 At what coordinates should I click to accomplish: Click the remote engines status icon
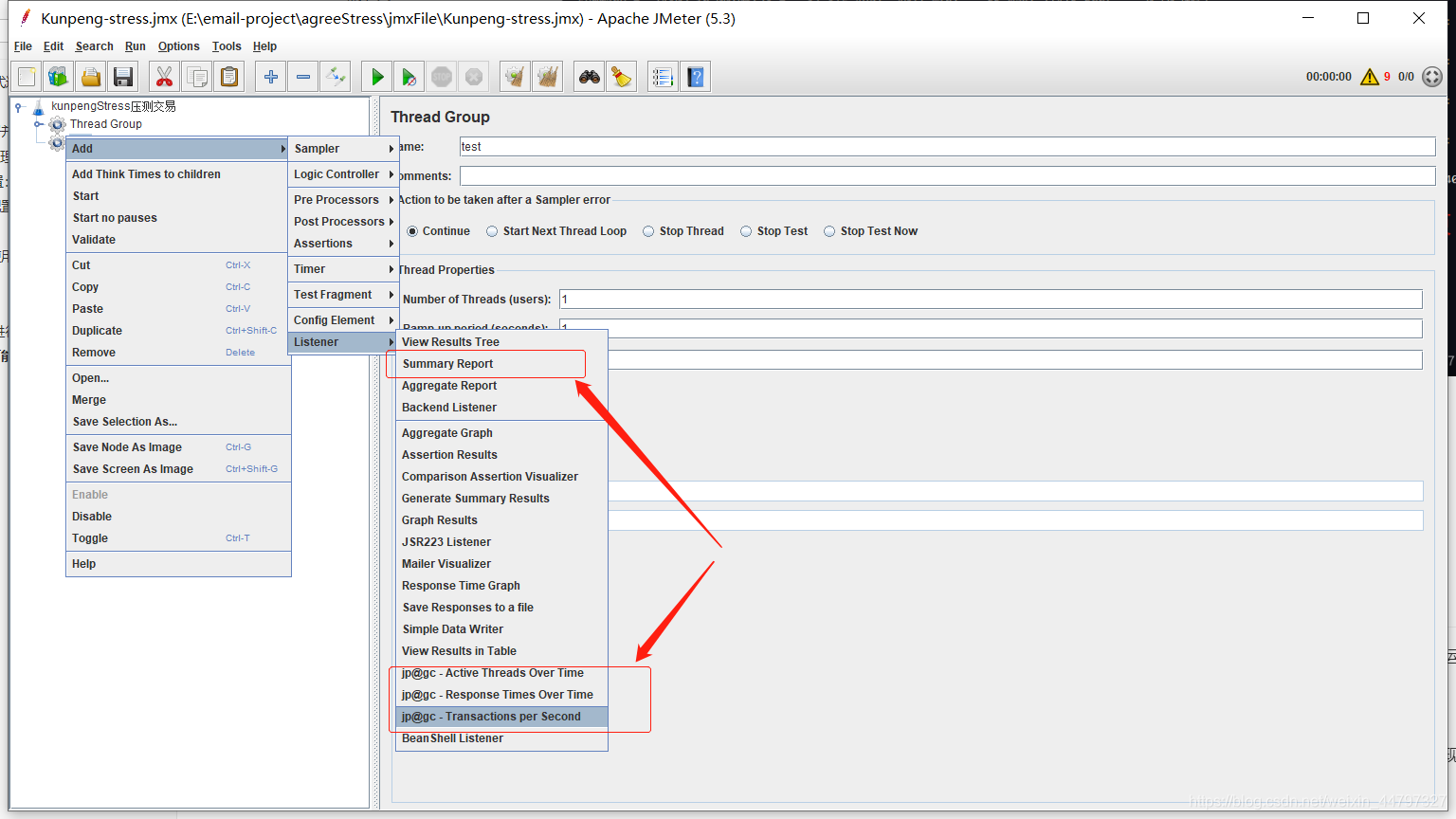tap(1432, 77)
